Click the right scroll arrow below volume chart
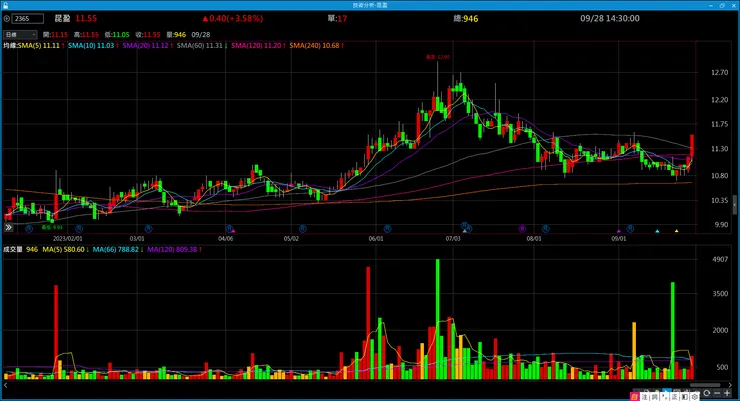 click(730, 385)
